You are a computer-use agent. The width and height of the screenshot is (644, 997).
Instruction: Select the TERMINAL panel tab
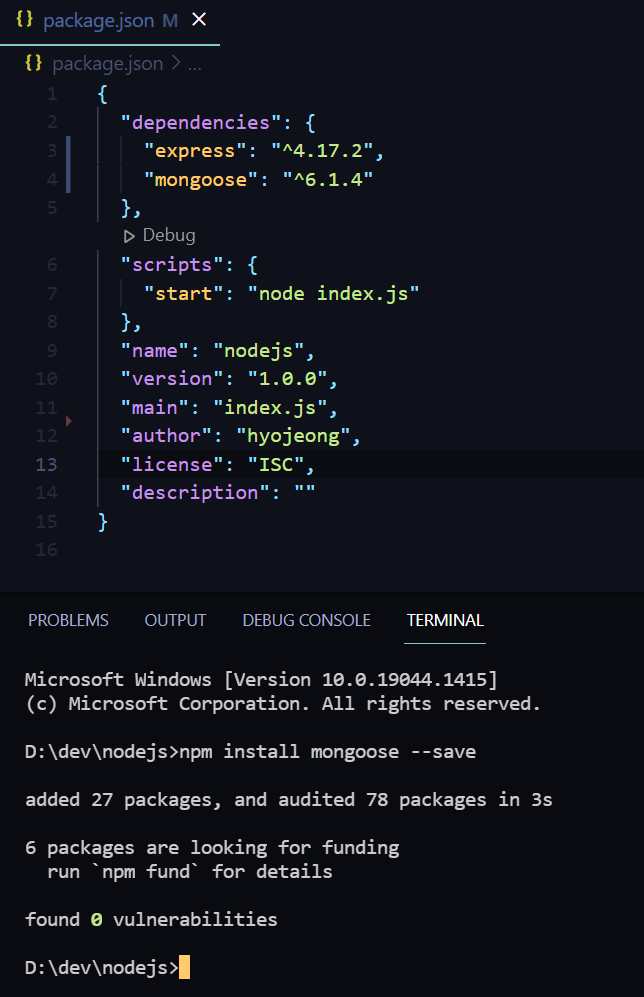(445, 620)
